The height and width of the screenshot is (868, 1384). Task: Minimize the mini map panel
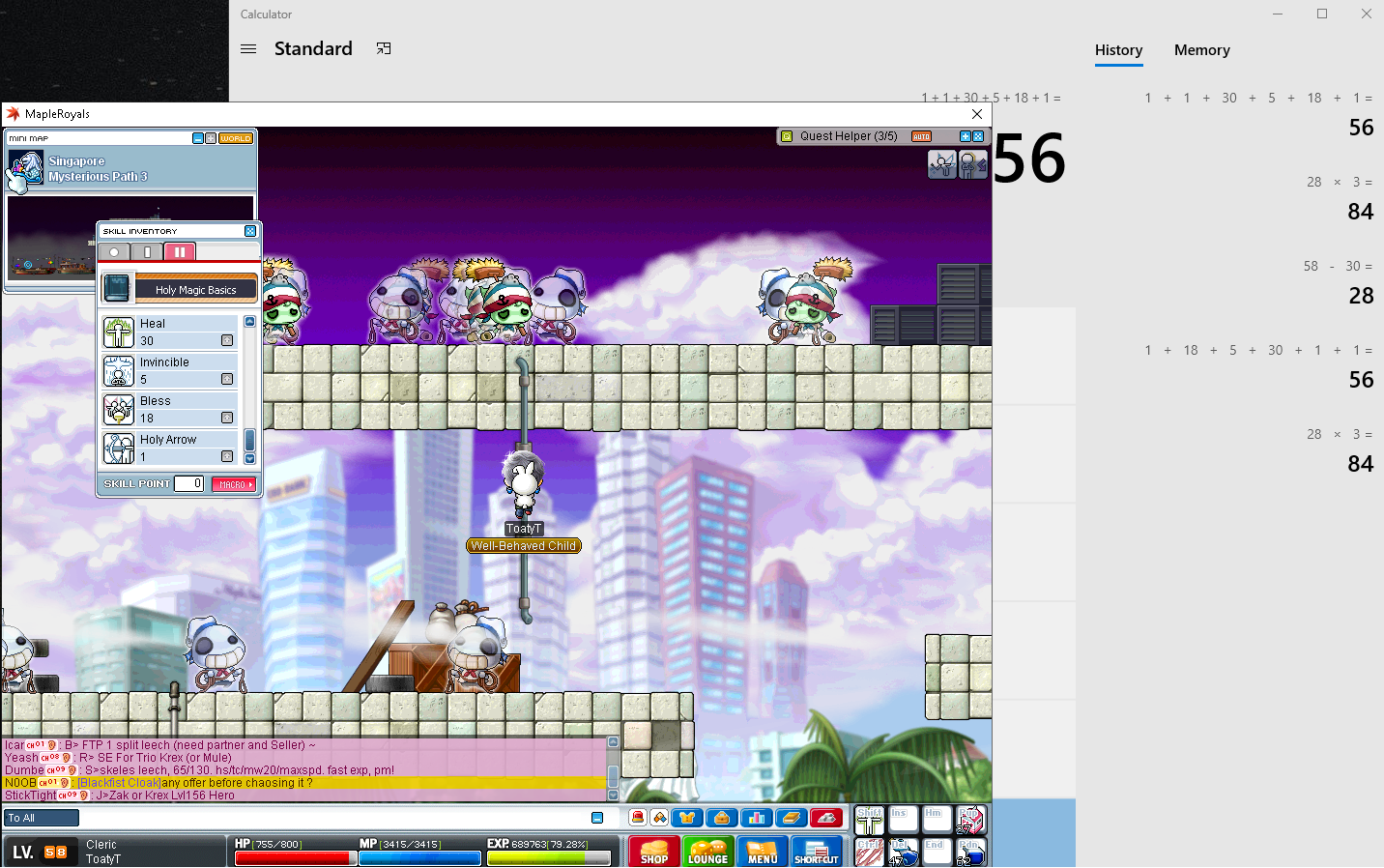point(197,138)
